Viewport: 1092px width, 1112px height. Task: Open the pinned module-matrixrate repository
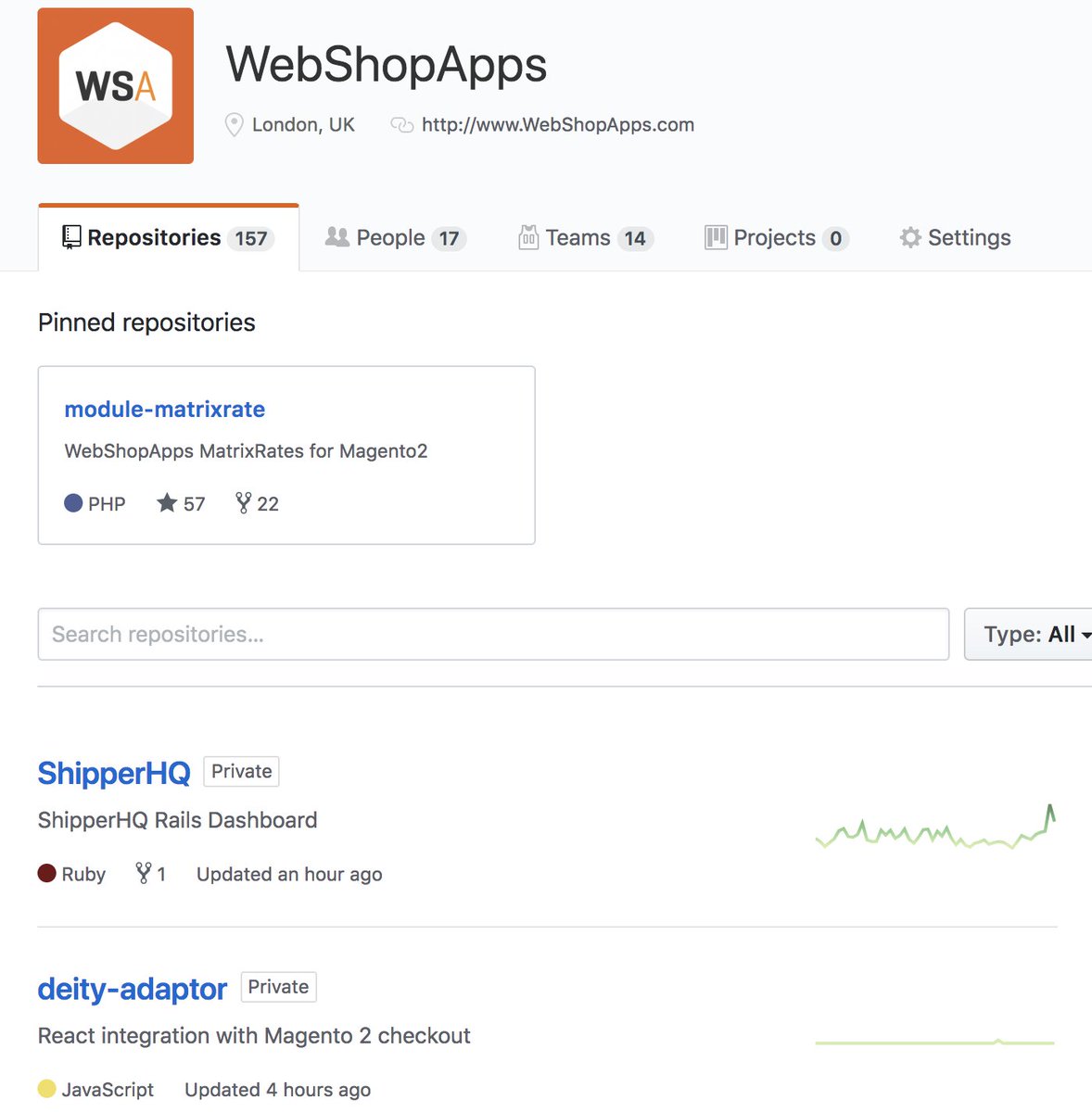(165, 410)
